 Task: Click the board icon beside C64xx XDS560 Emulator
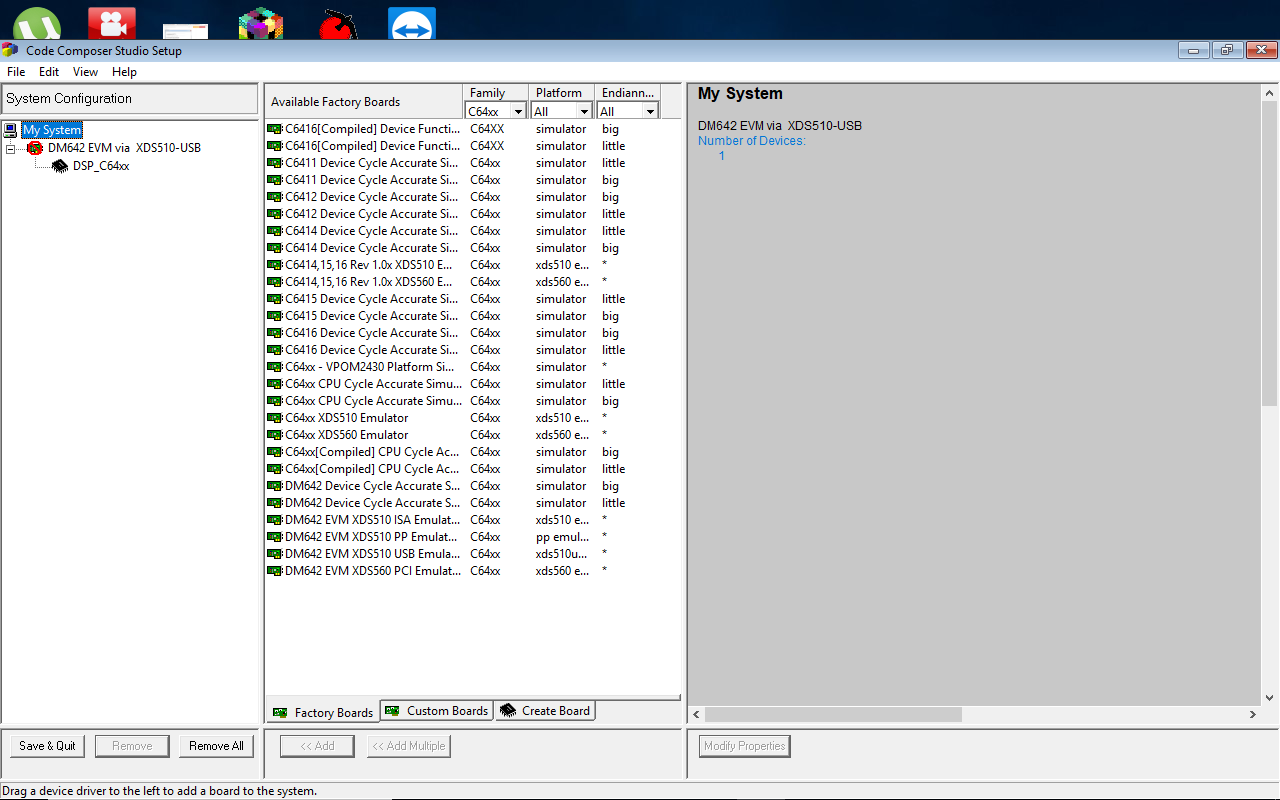coord(275,435)
